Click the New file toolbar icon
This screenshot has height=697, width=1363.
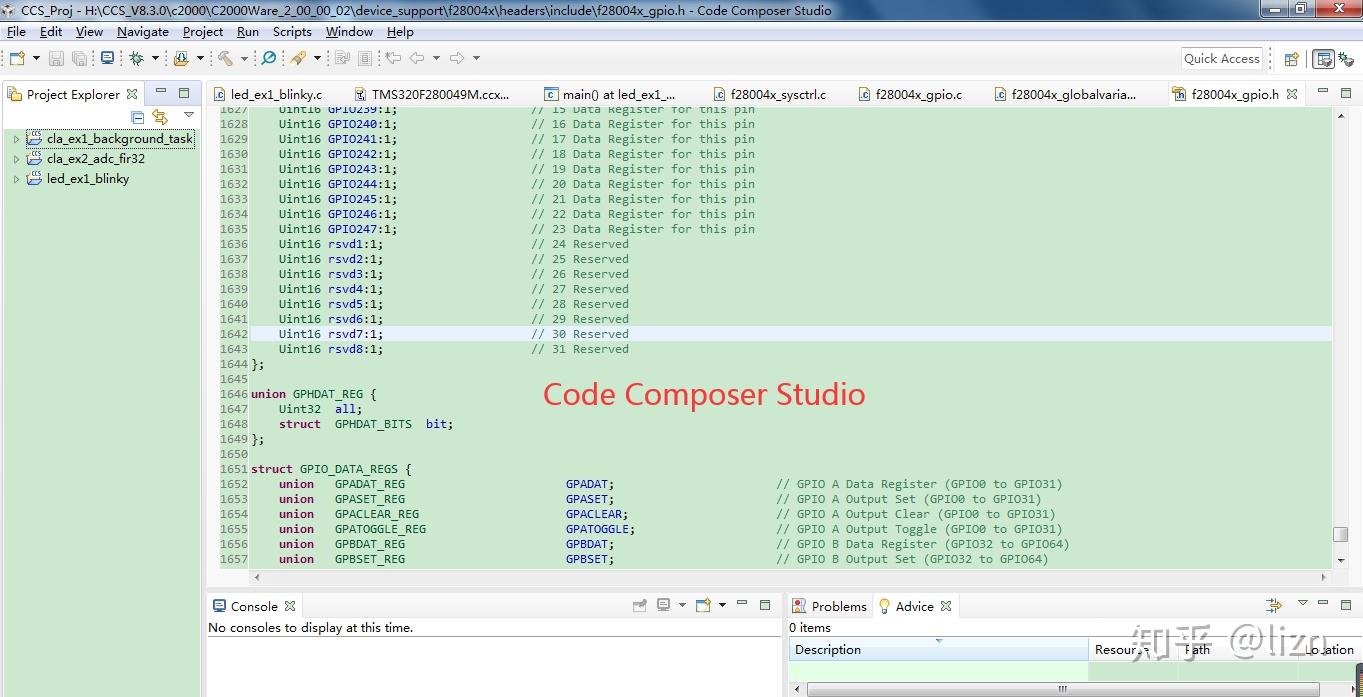pyautogui.click(x=17, y=58)
